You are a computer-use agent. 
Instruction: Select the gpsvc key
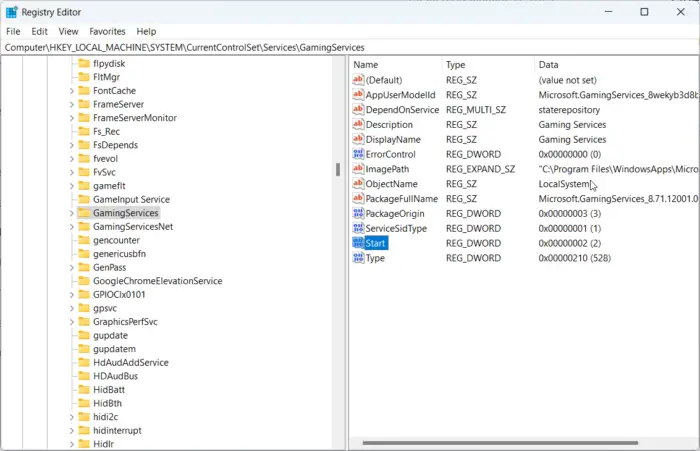click(105, 308)
